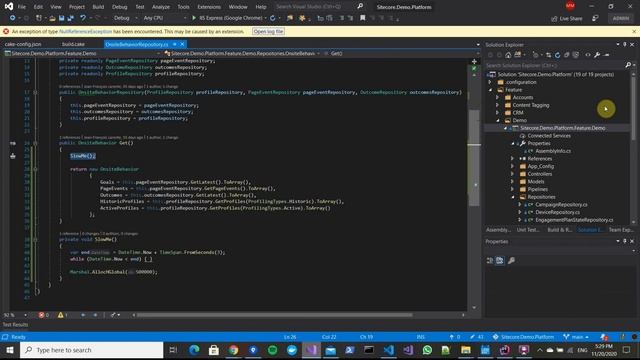Click Solution Explorer Show All Files icon

coord(576,55)
